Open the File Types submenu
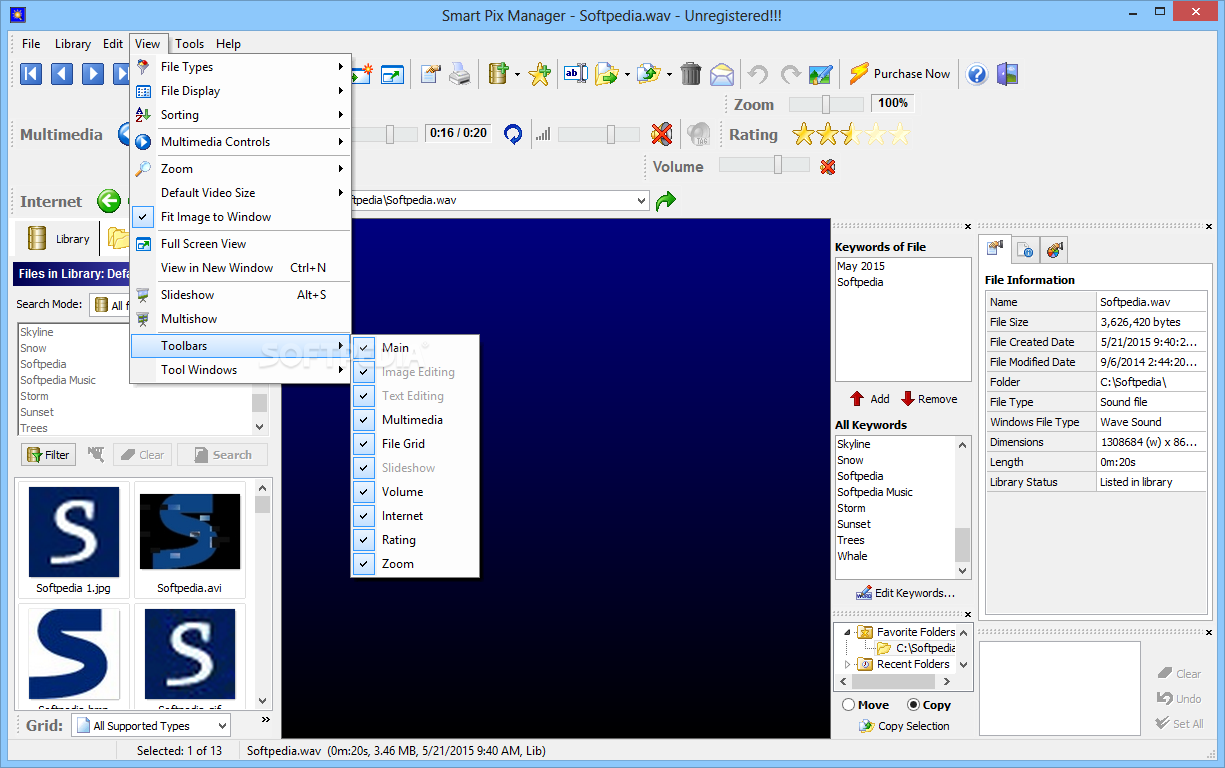The height and width of the screenshot is (768, 1225). coord(240,67)
